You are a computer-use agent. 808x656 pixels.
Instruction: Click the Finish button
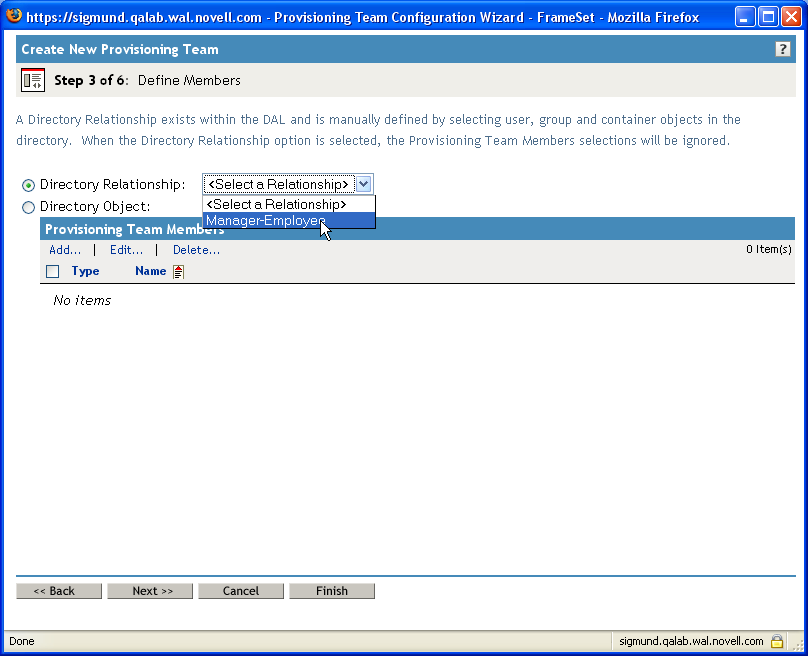point(332,591)
